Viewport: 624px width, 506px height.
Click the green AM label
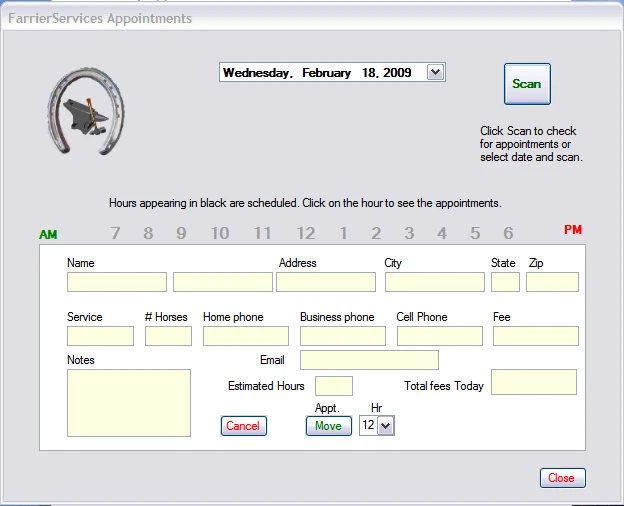(48, 234)
